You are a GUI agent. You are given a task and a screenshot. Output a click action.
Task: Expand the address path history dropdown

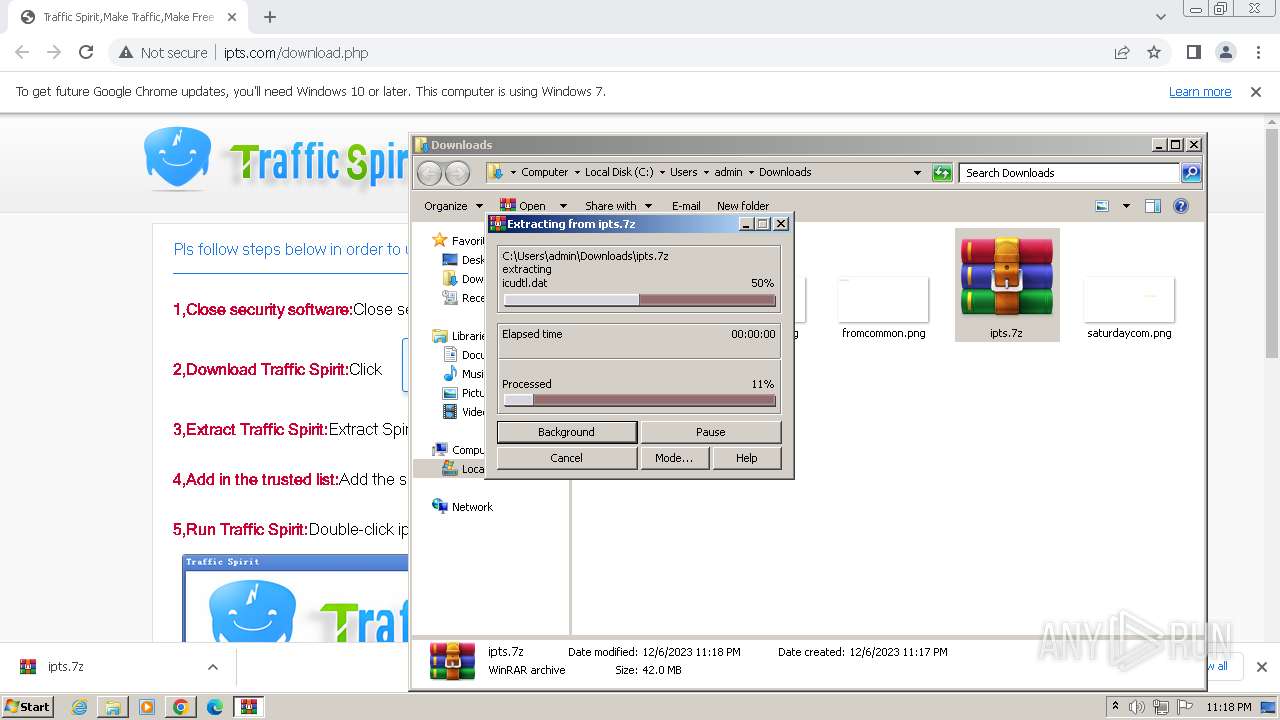917,173
